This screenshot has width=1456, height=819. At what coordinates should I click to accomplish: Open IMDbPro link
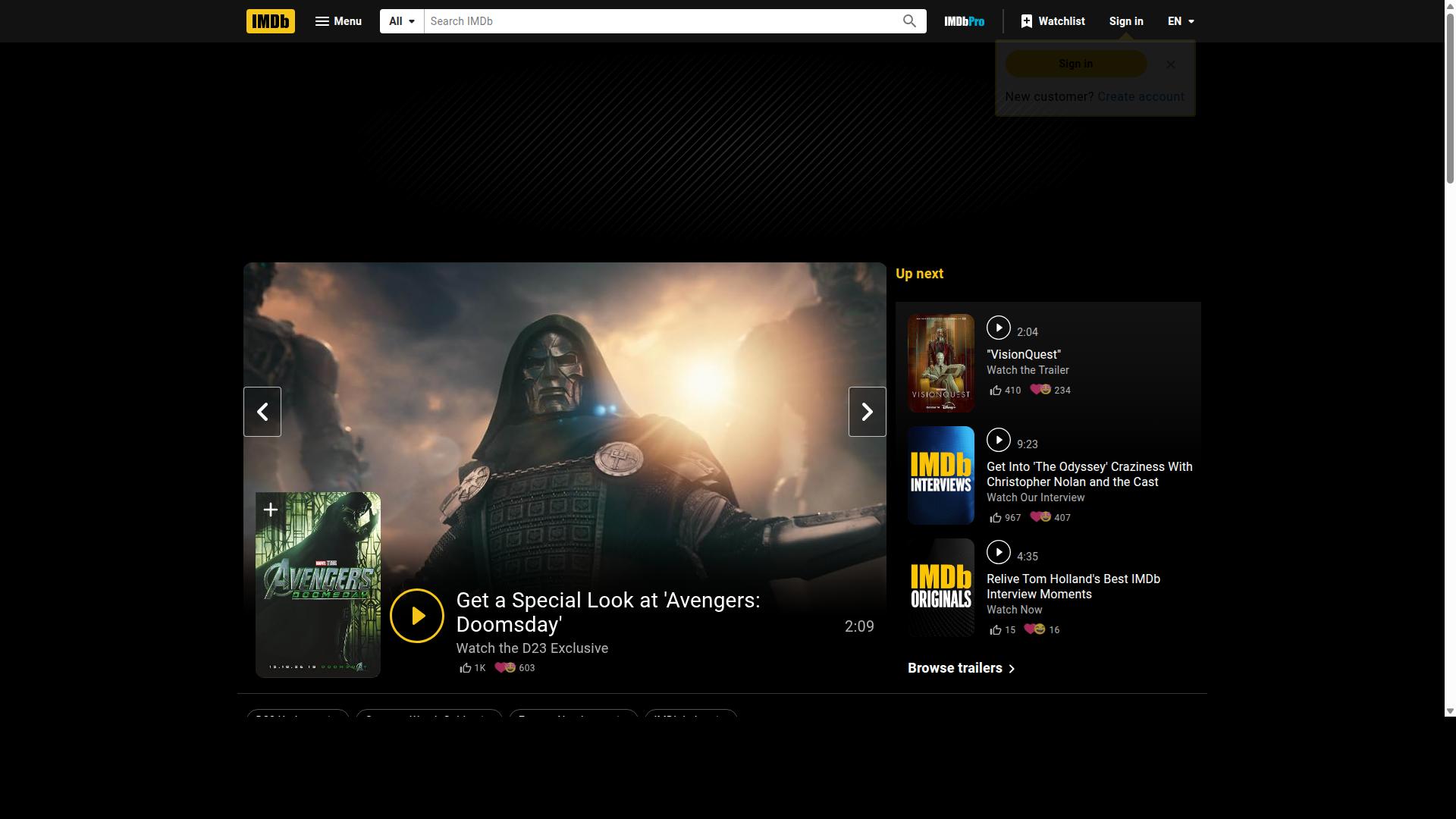click(964, 21)
